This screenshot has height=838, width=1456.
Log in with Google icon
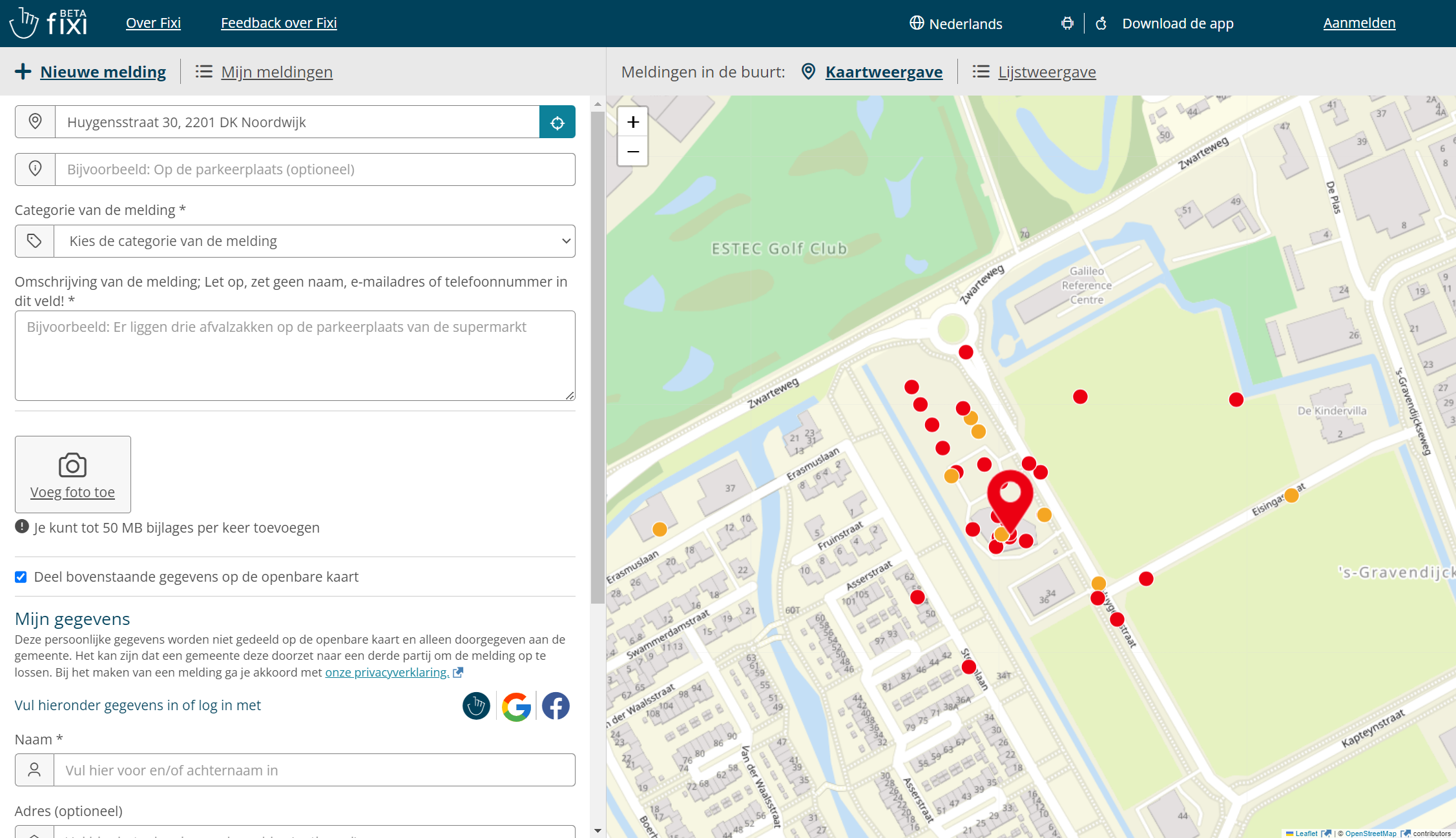pos(516,706)
